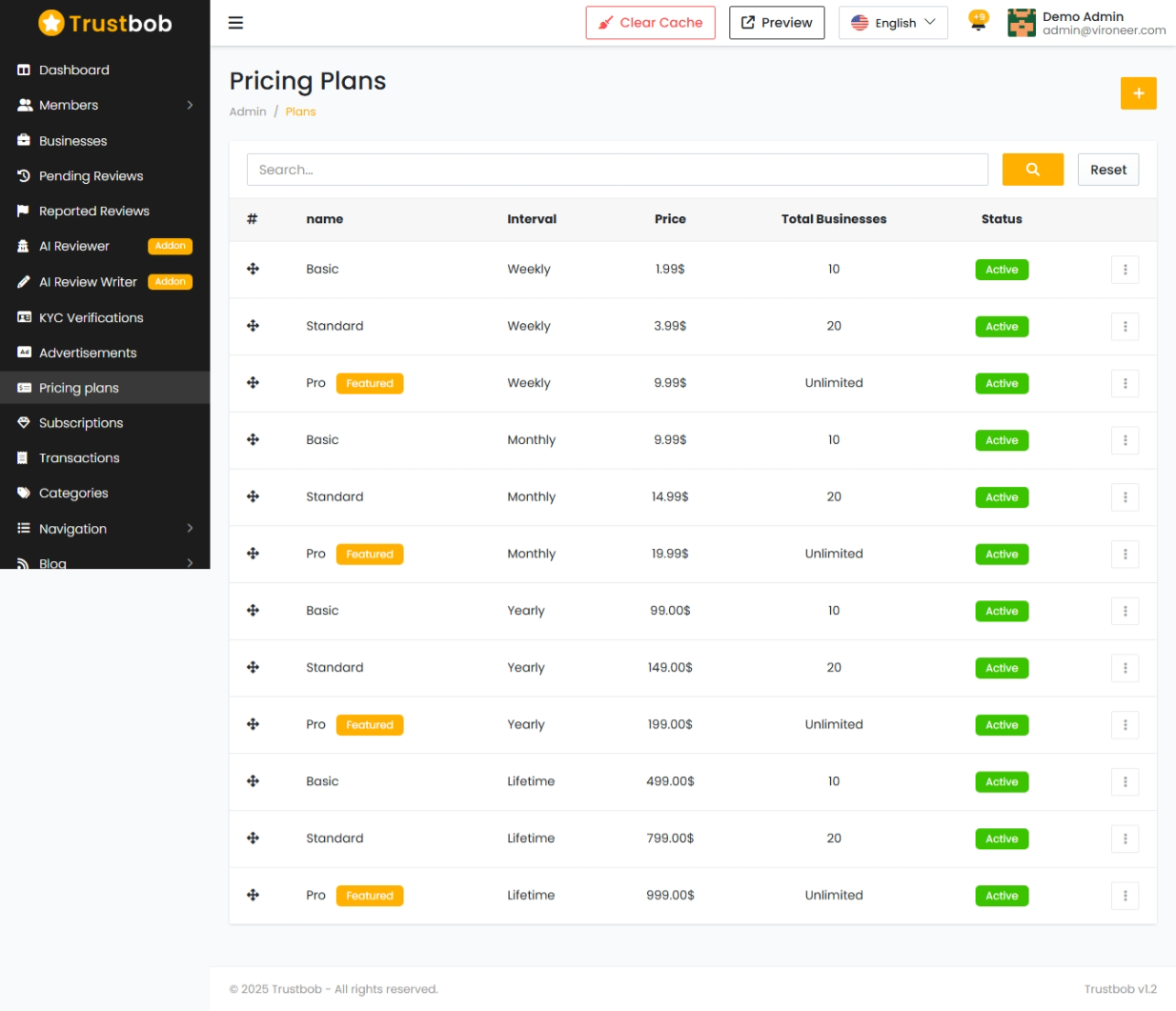This screenshot has width=1176, height=1011.
Task: Open Dashboard in the sidebar
Action: tap(105, 70)
